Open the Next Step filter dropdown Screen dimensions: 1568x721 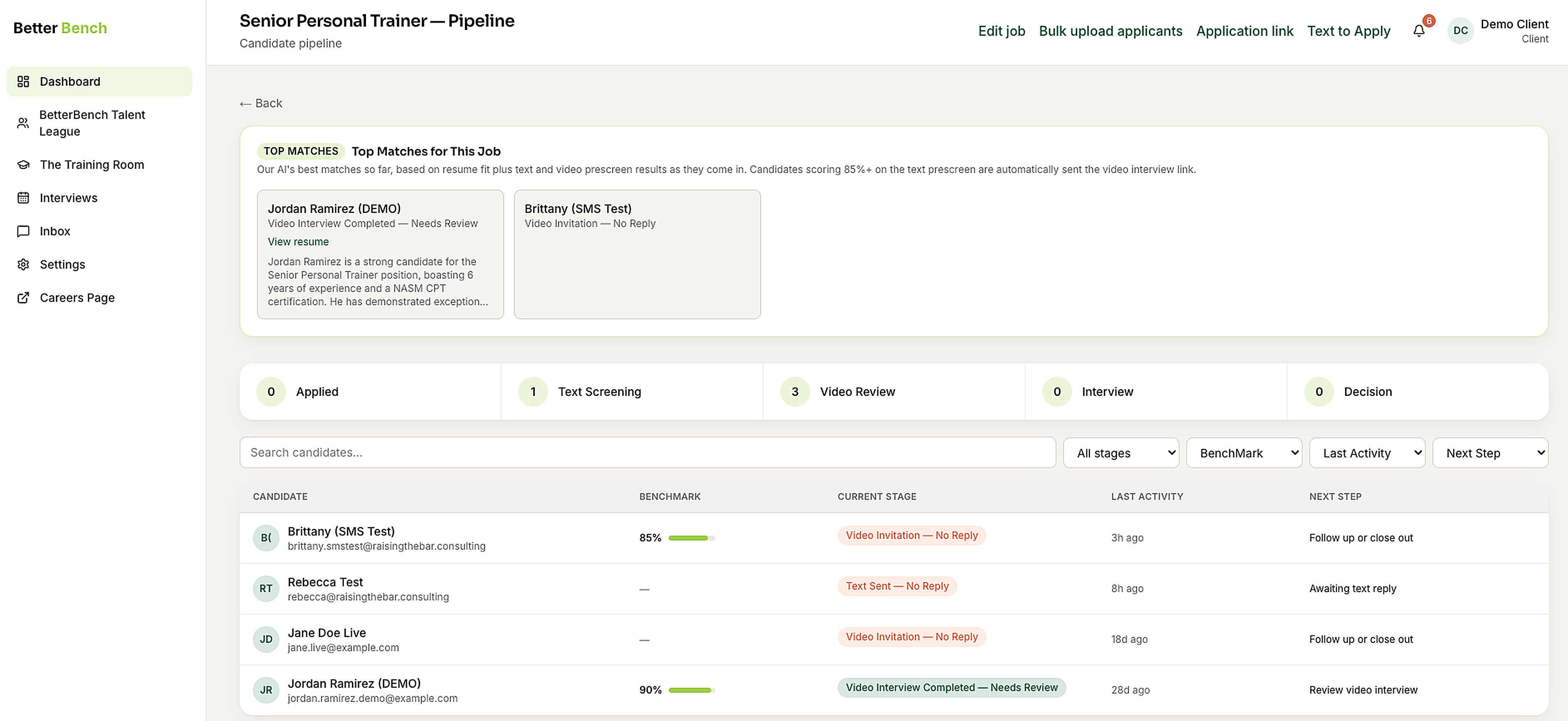tap(1490, 453)
